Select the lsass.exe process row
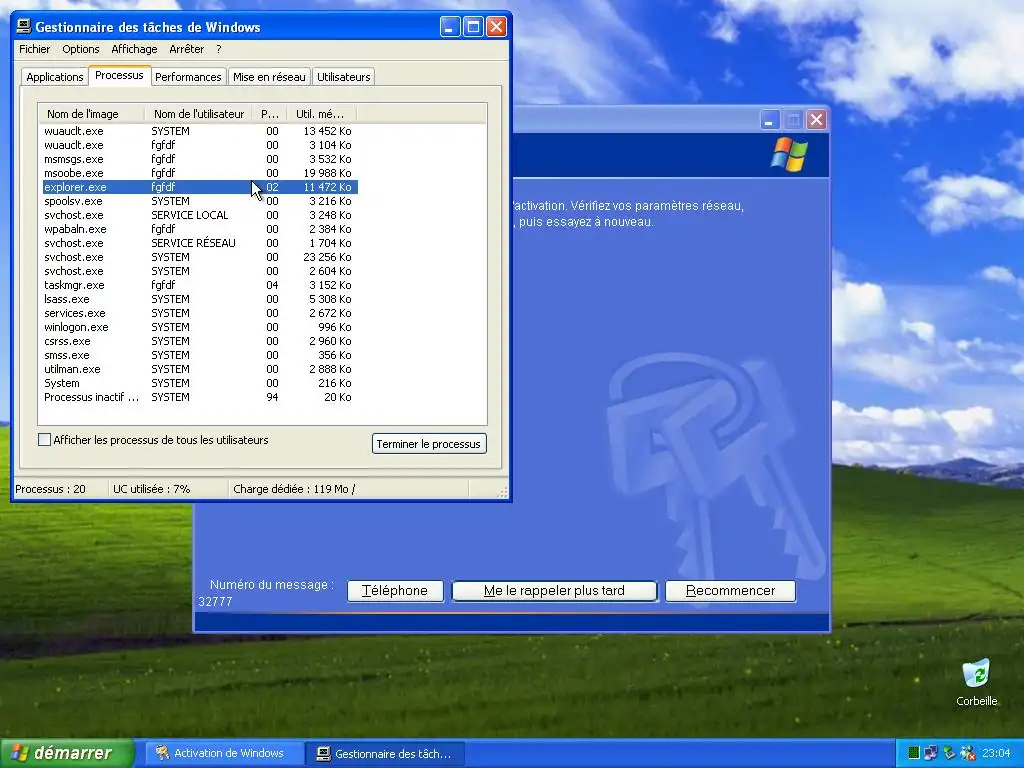Image resolution: width=1024 pixels, height=768 pixels. click(198, 299)
